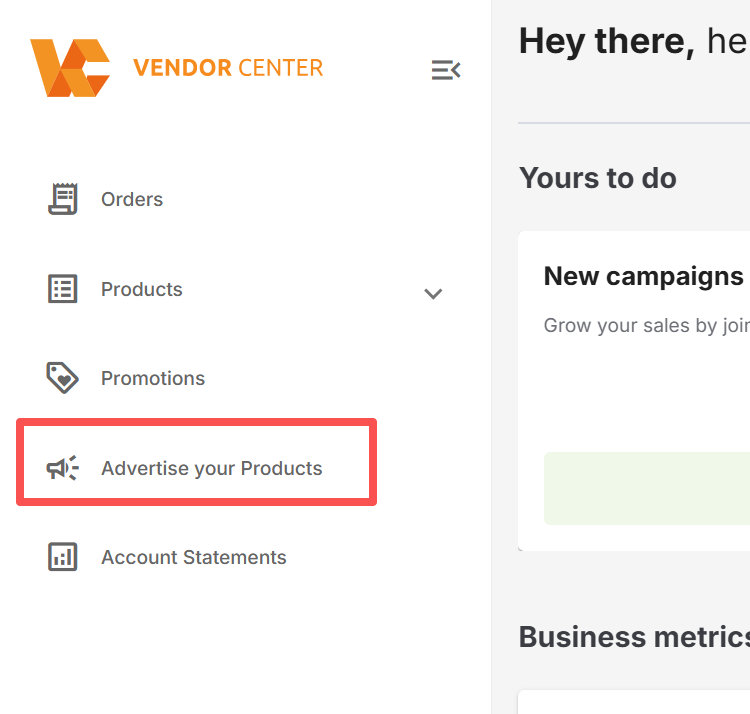This screenshot has height=714, width=750.
Task: Click the Promotions tag icon
Action: click(63, 378)
